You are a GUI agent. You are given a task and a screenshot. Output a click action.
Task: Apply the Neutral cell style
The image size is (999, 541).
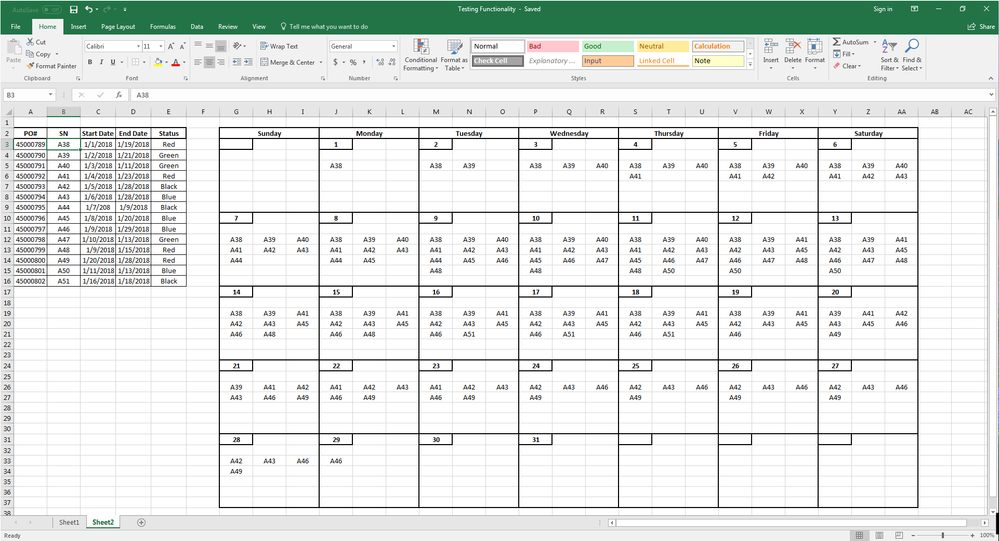tap(663, 47)
